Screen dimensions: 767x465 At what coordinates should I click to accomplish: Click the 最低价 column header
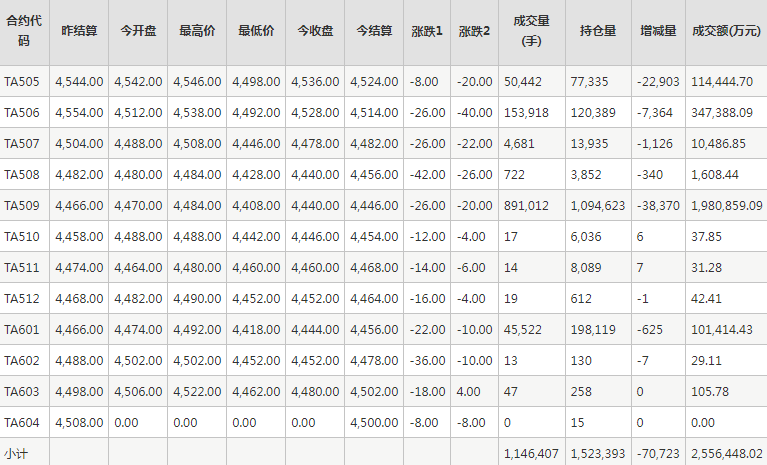(256, 31)
